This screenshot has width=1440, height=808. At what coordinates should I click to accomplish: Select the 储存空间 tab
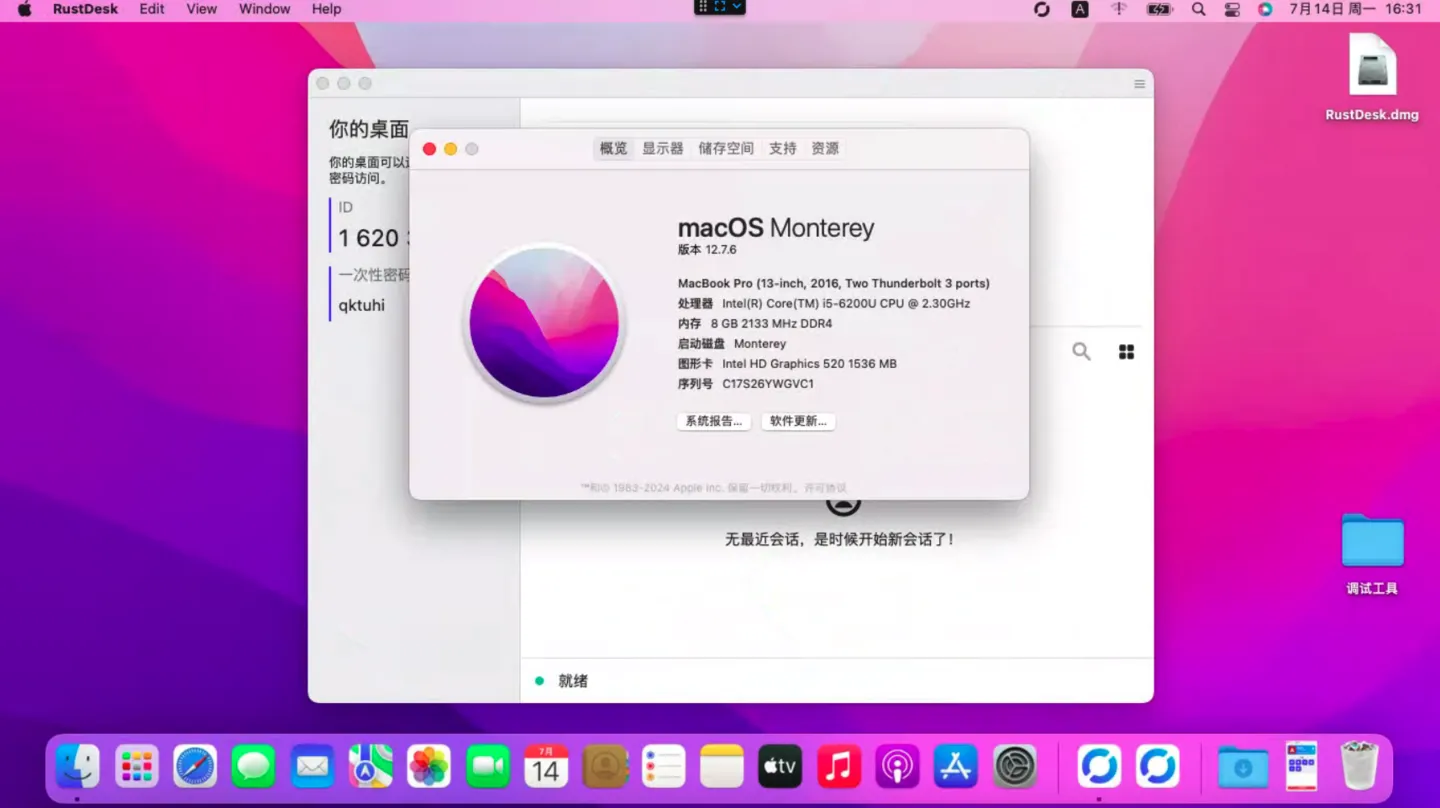pos(726,148)
